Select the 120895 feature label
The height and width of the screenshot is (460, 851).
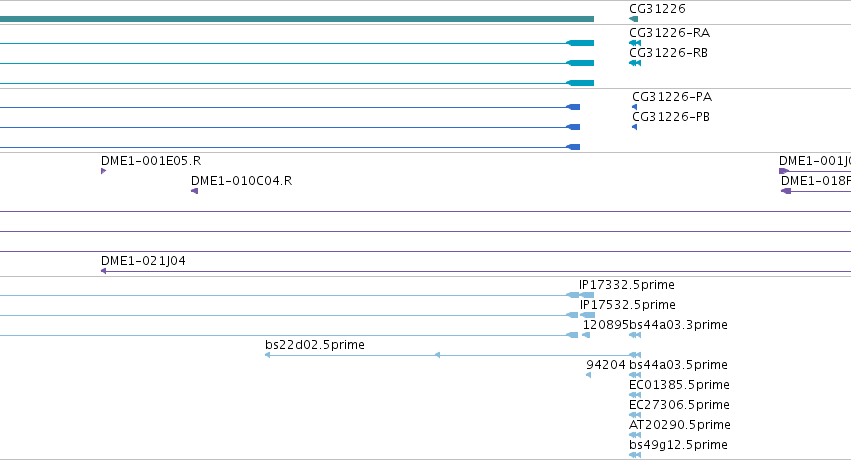pyautogui.click(x=606, y=325)
